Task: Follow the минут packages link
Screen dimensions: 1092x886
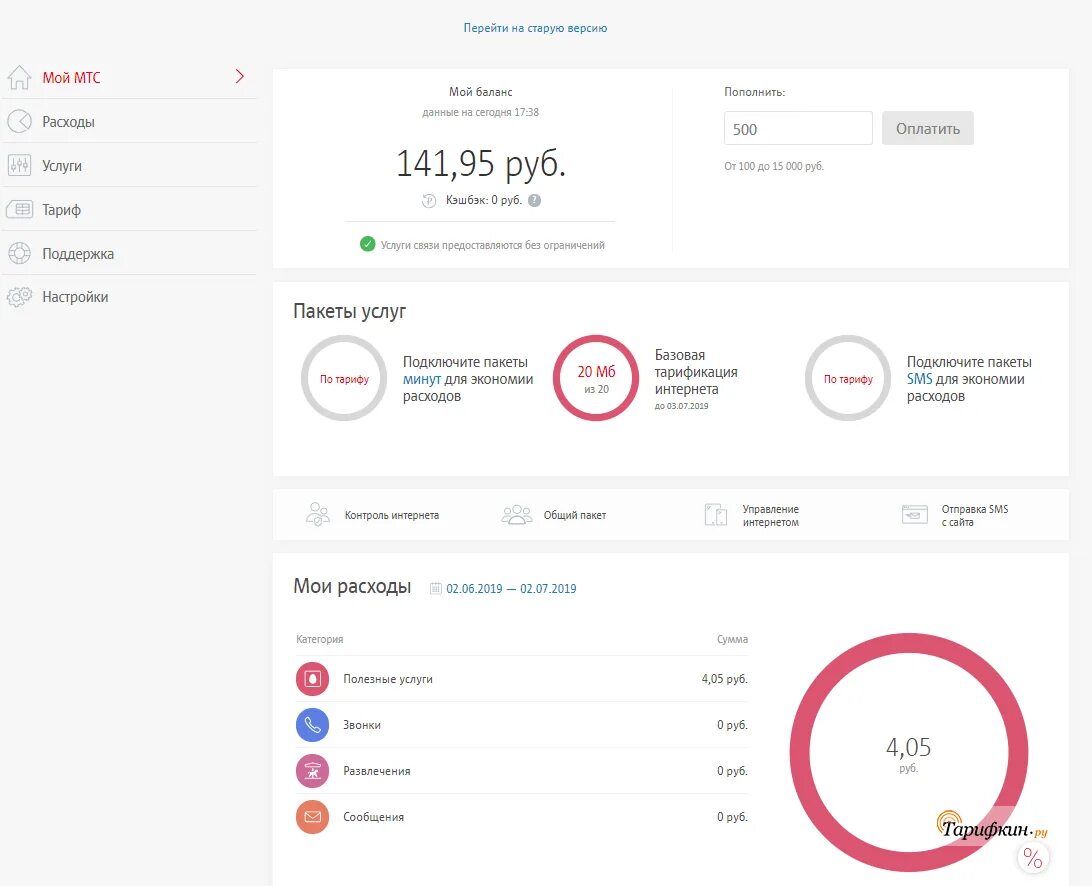Action: (x=421, y=380)
